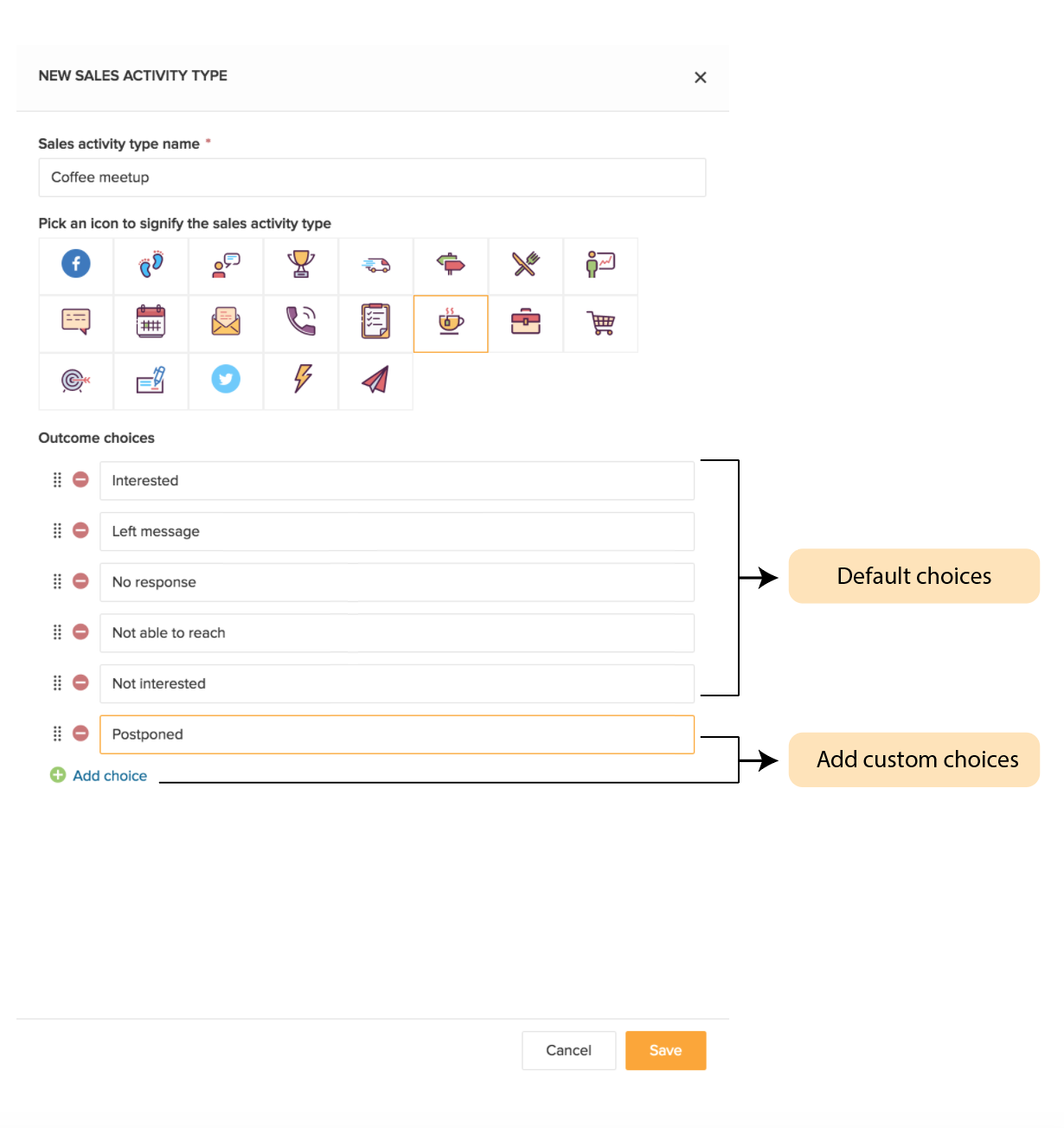Pick the trophy icon
1064x1128 pixels.
coord(301,264)
